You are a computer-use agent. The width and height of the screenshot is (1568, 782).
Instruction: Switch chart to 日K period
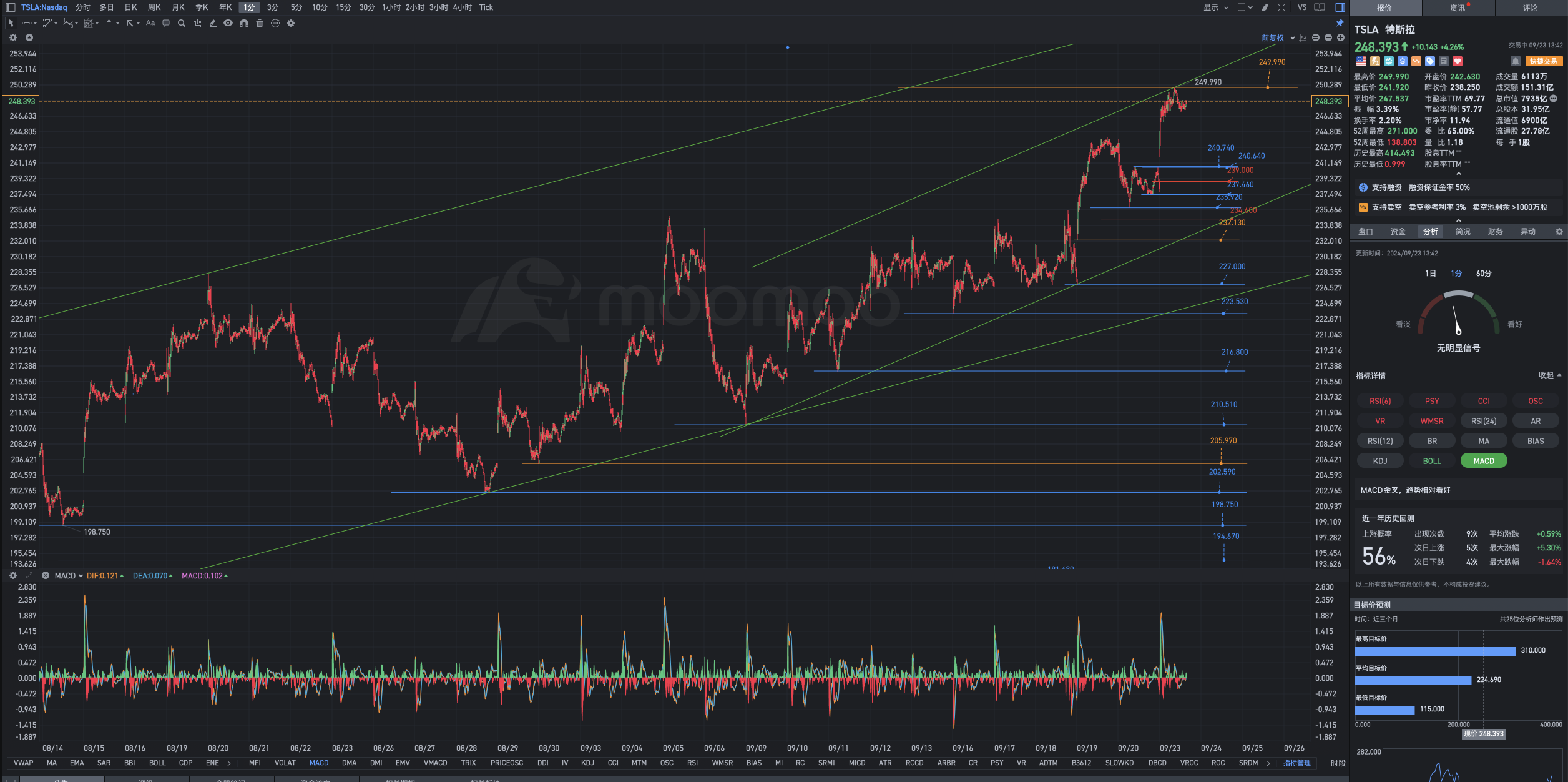pyautogui.click(x=130, y=7)
